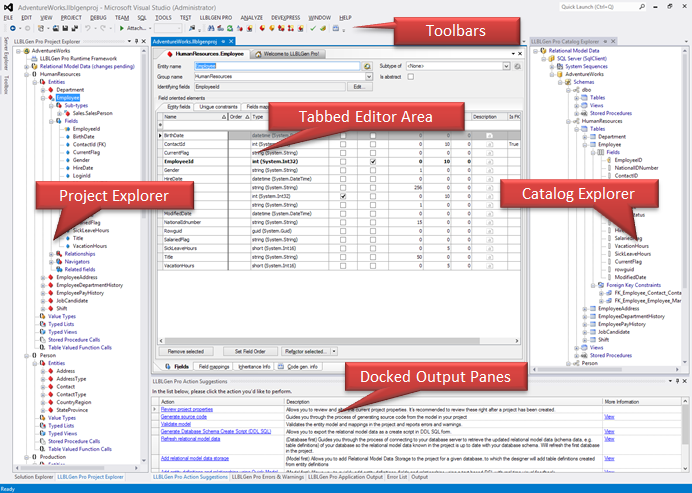The image size is (692, 493).
Task: Click the vertical scrollbar of Action Suggestions list
Action: (685, 435)
